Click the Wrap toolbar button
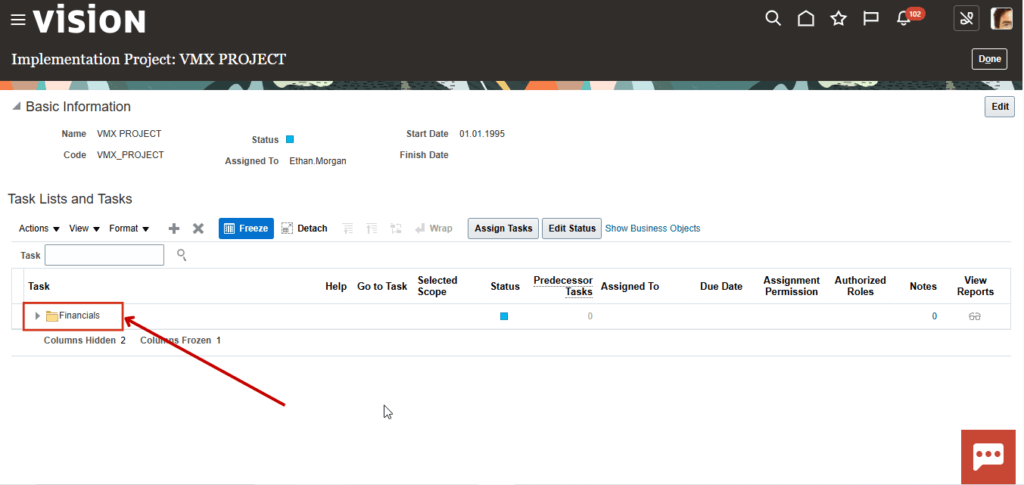Viewport: 1024px width, 485px height. 434,228
